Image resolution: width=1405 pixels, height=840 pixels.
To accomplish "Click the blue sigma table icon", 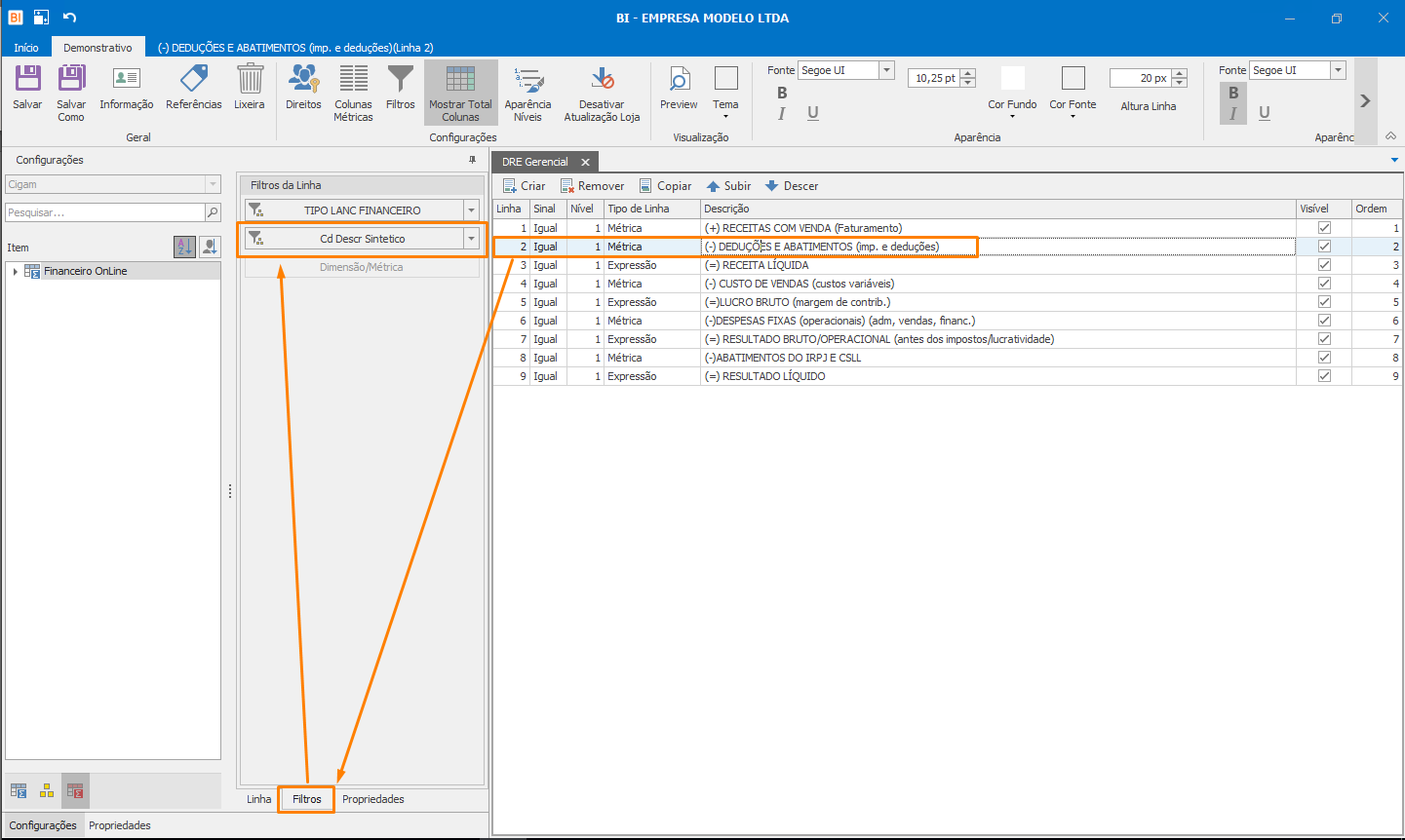I will point(19,791).
